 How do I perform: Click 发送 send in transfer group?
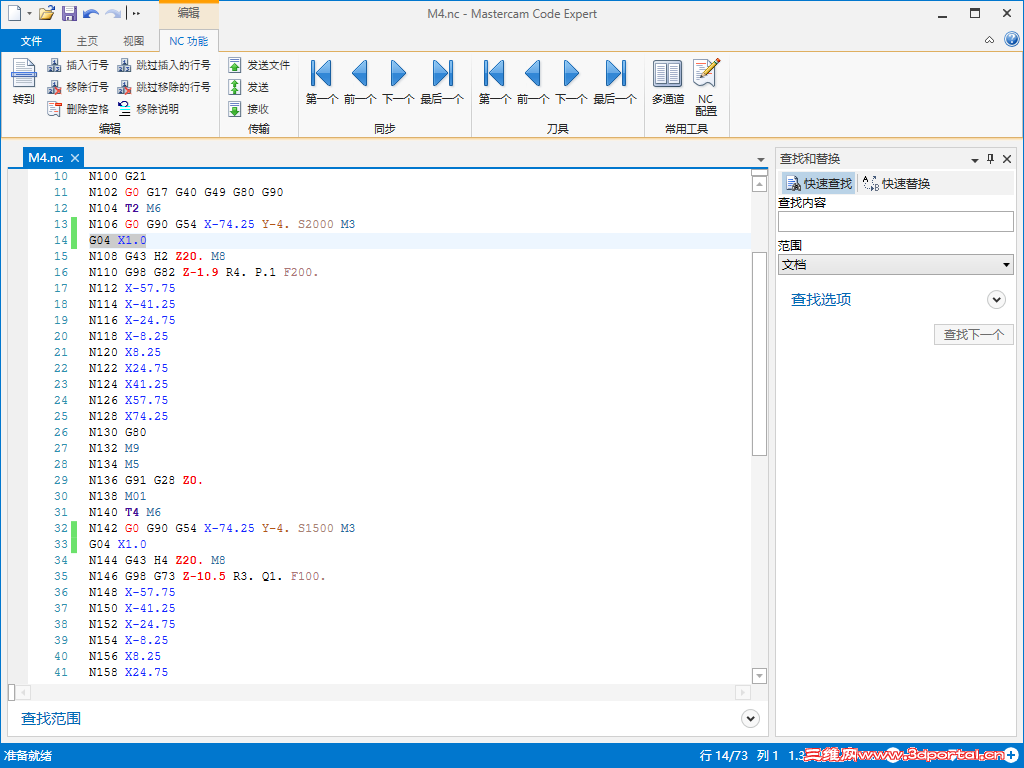coord(249,87)
